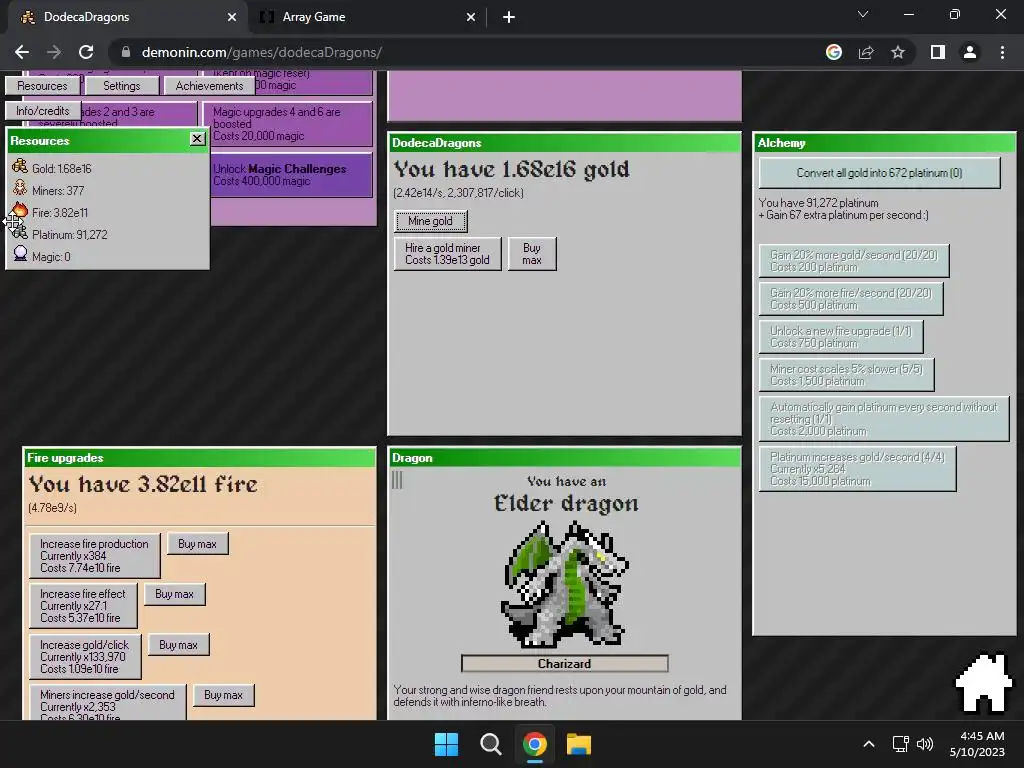Click Miner cost scales 5% slower upgrade
This screenshot has height=768, width=1024.
click(x=846, y=374)
